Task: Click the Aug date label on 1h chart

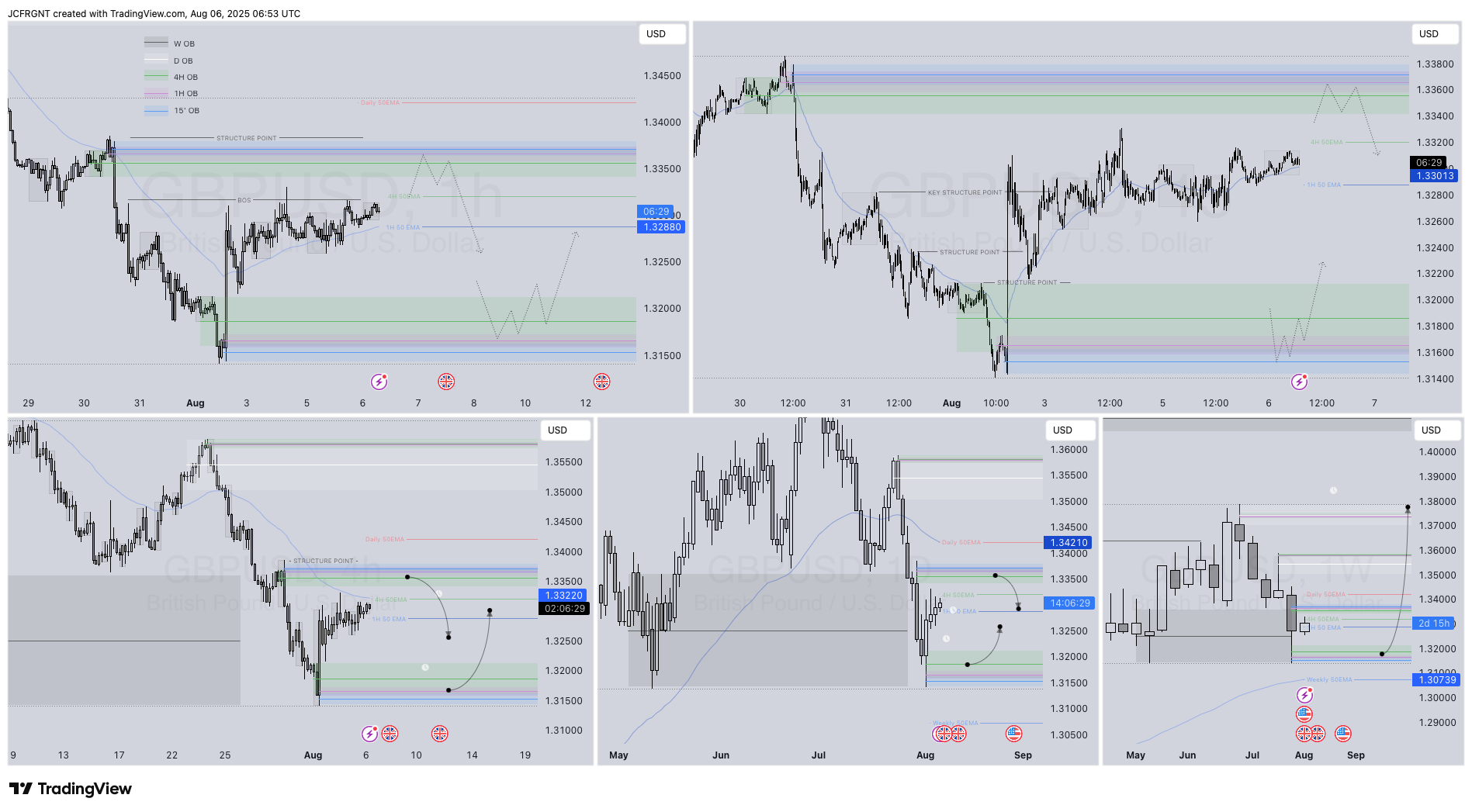Action: click(x=196, y=403)
